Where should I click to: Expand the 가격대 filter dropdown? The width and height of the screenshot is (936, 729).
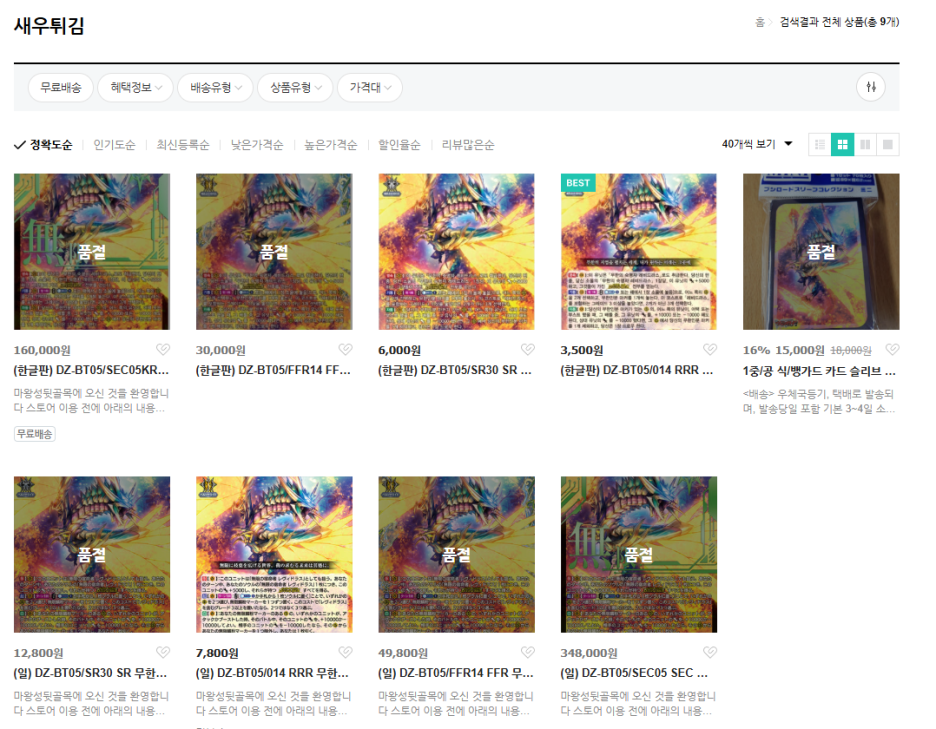point(370,87)
